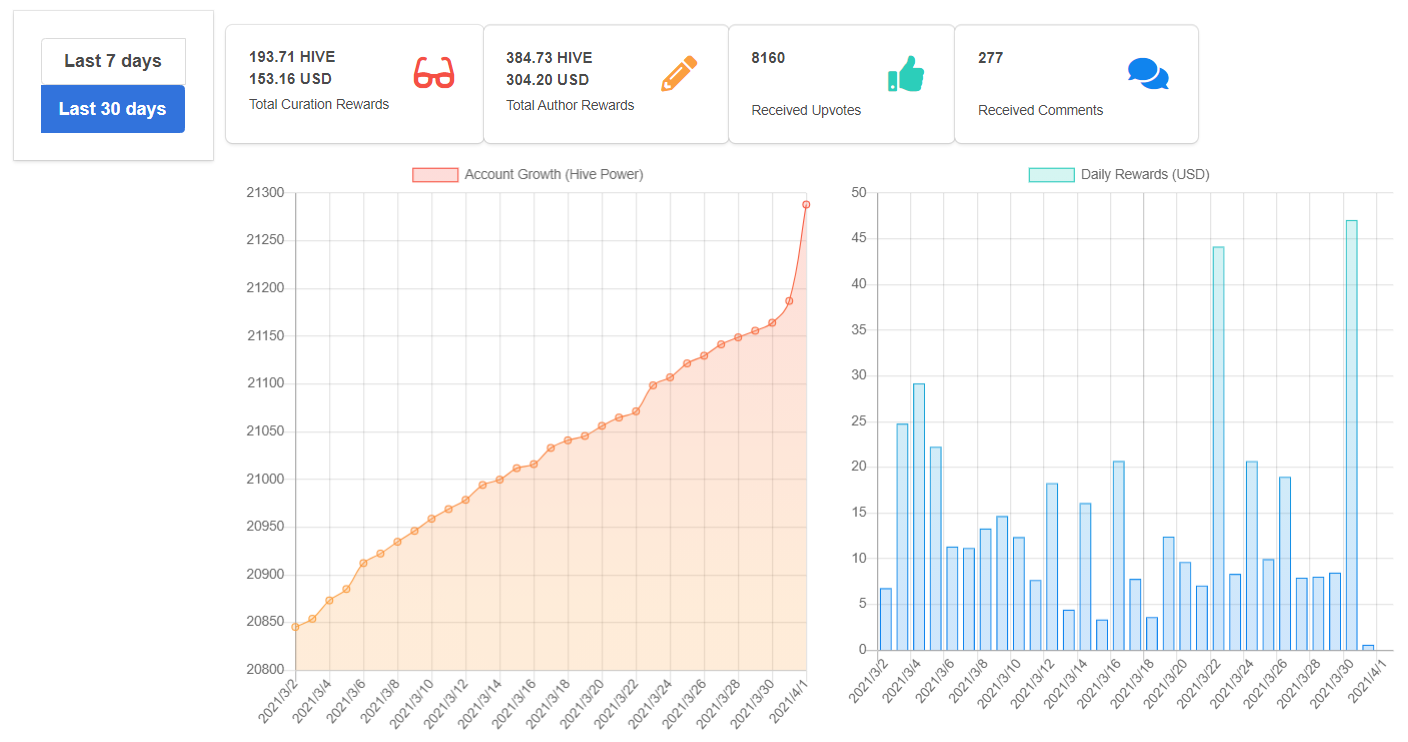Select the Last 30 days button

click(113, 109)
